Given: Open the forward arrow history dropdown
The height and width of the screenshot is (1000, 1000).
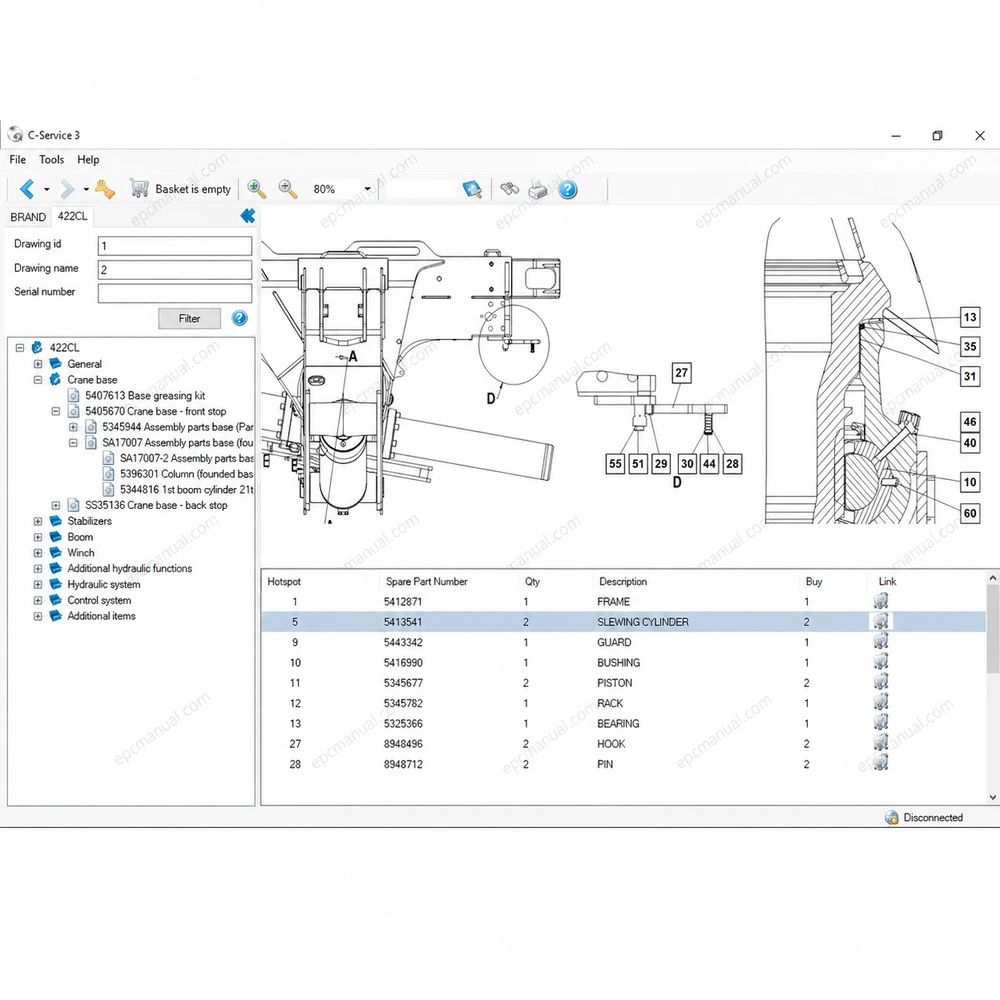Looking at the screenshot, I should (x=86, y=189).
